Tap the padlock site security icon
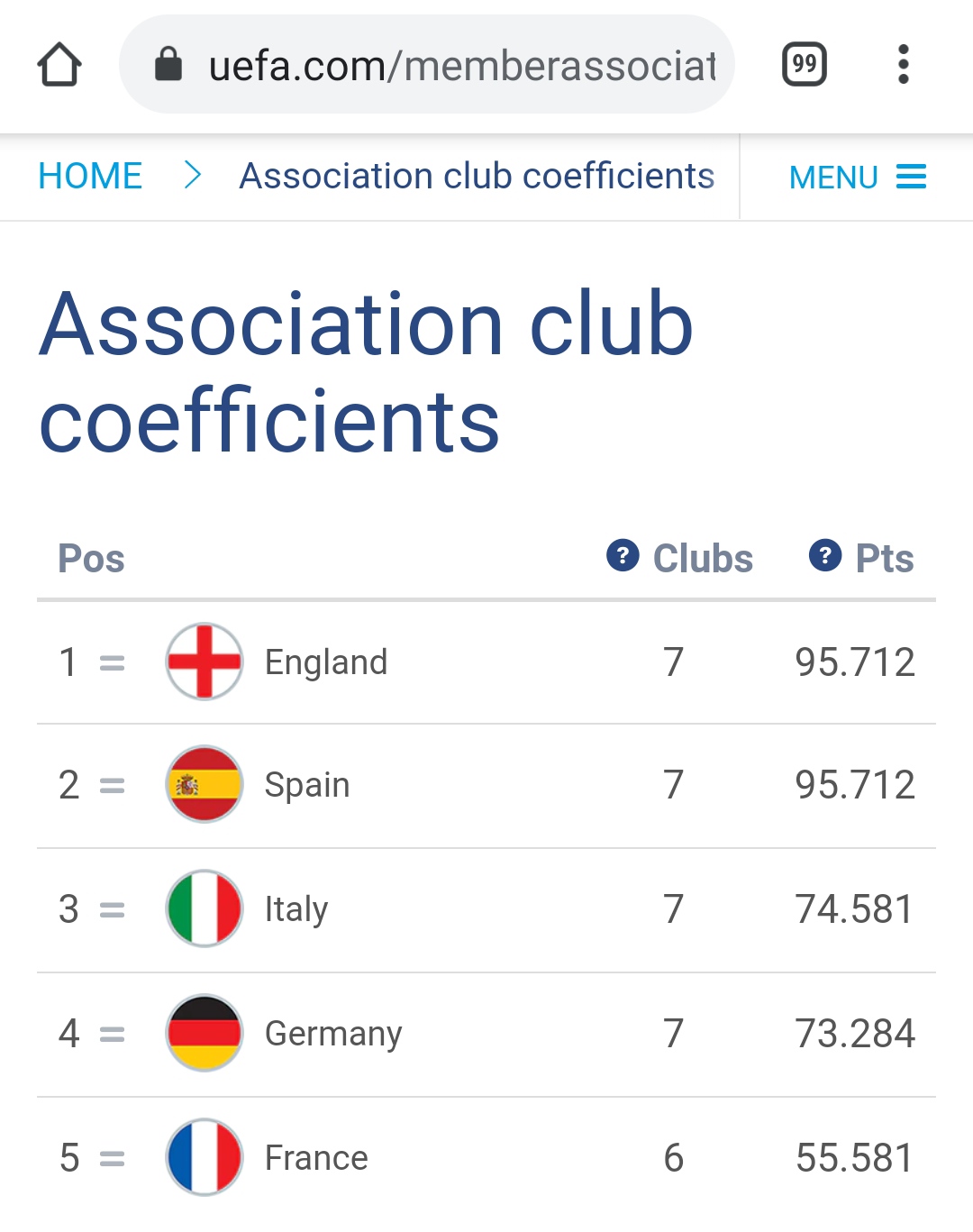 point(168,65)
